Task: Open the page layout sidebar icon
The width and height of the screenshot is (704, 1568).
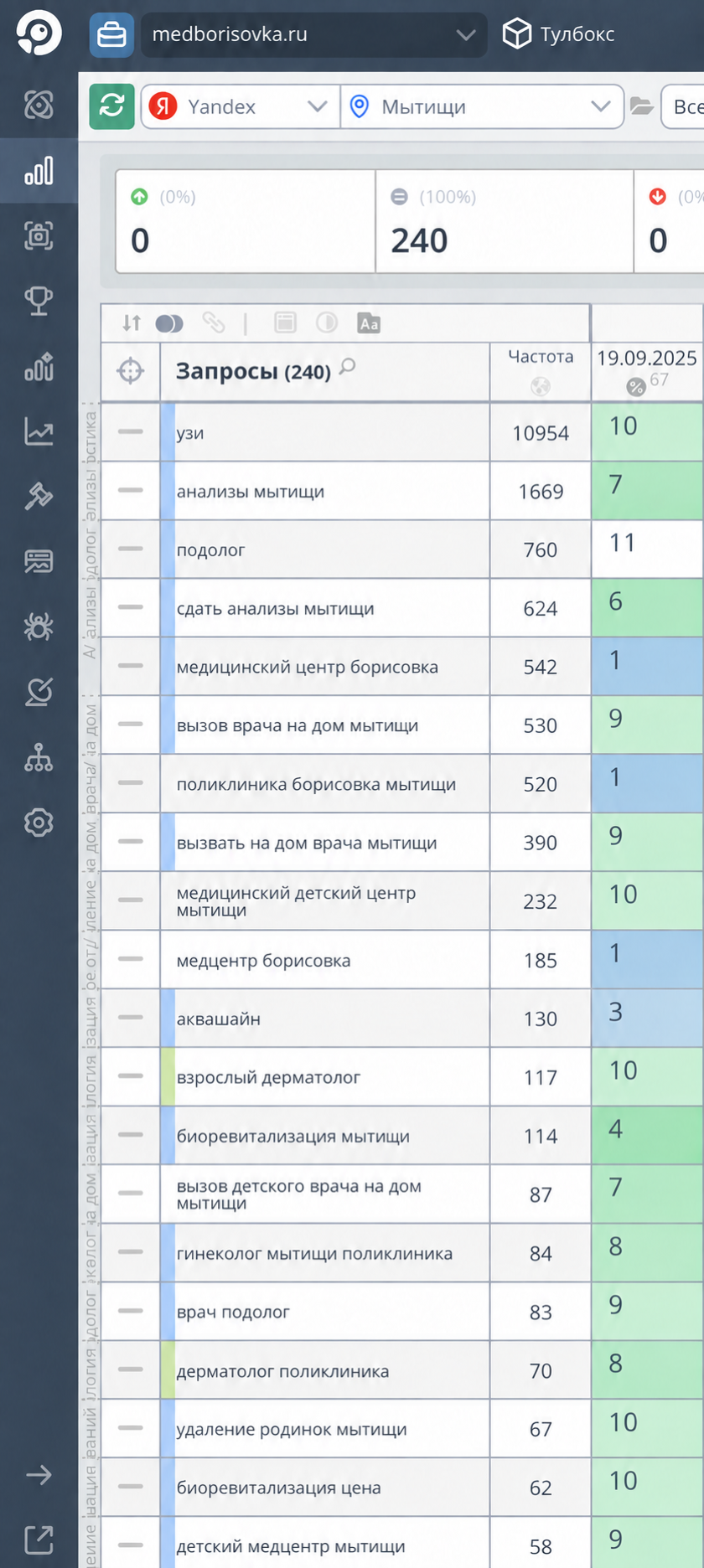Action: tap(39, 561)
